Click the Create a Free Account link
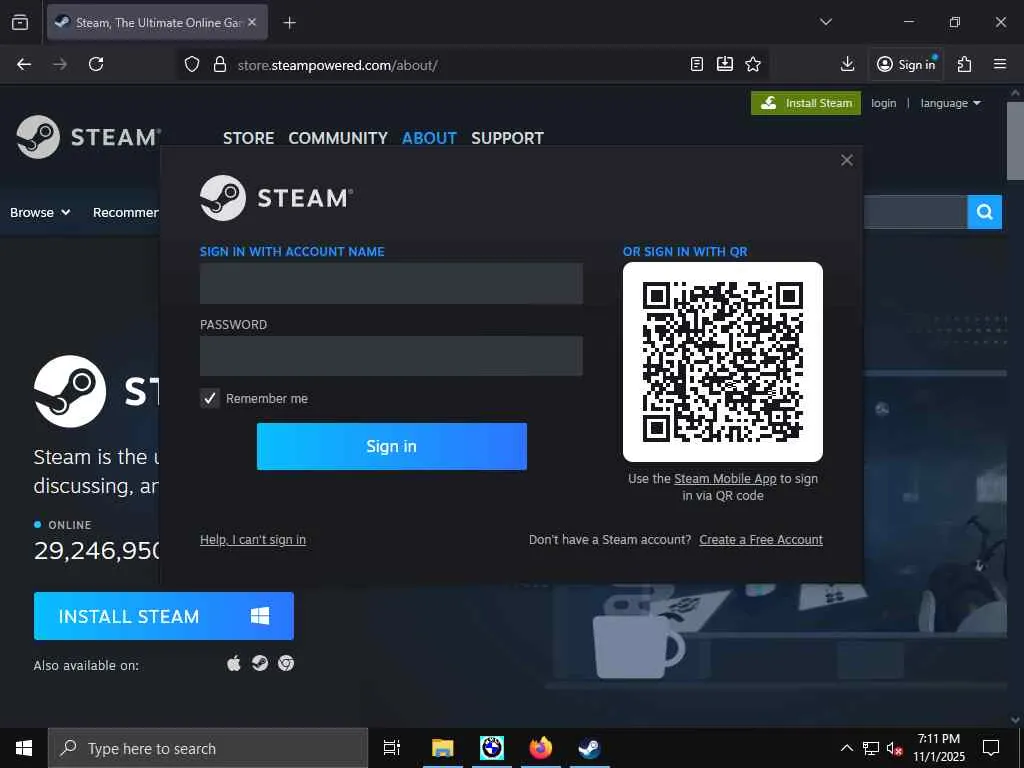This screenshot has height=768, width=1024. 761,539
